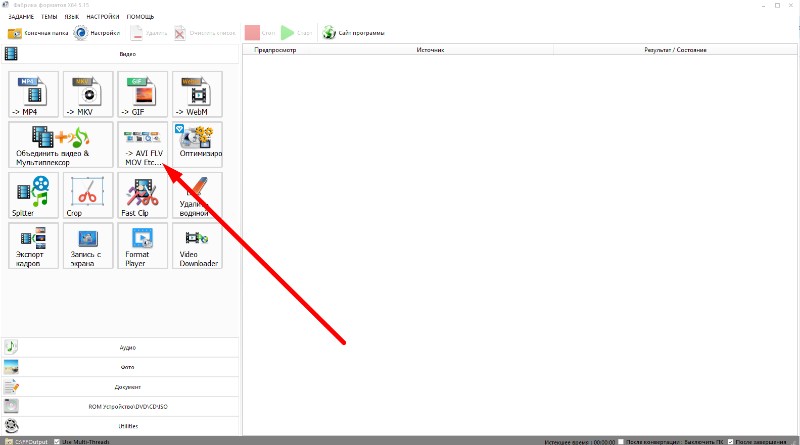Choose the -> MKV conversion tile
The height and width of the screenshot is (445, 800).
point(88,94)
